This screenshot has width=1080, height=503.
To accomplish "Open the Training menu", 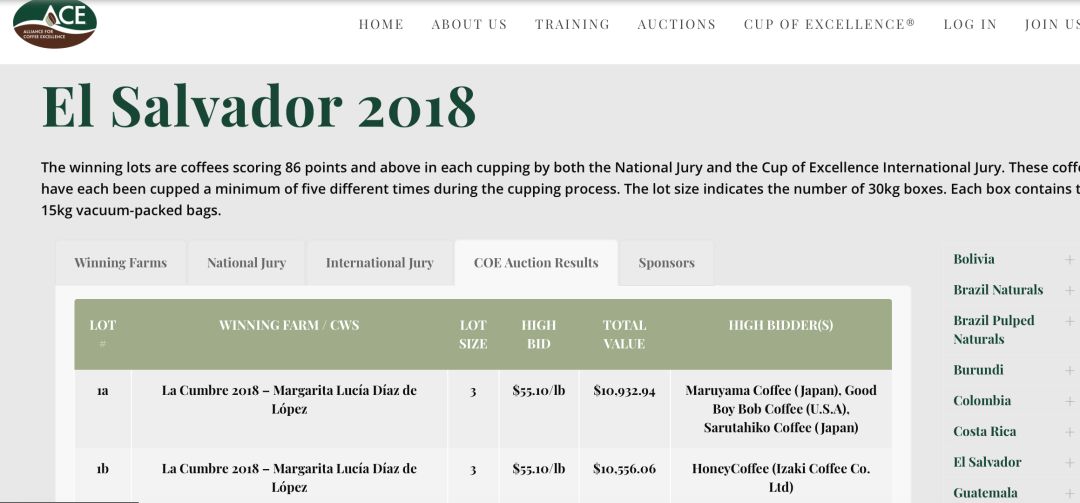I will [572, 25].
